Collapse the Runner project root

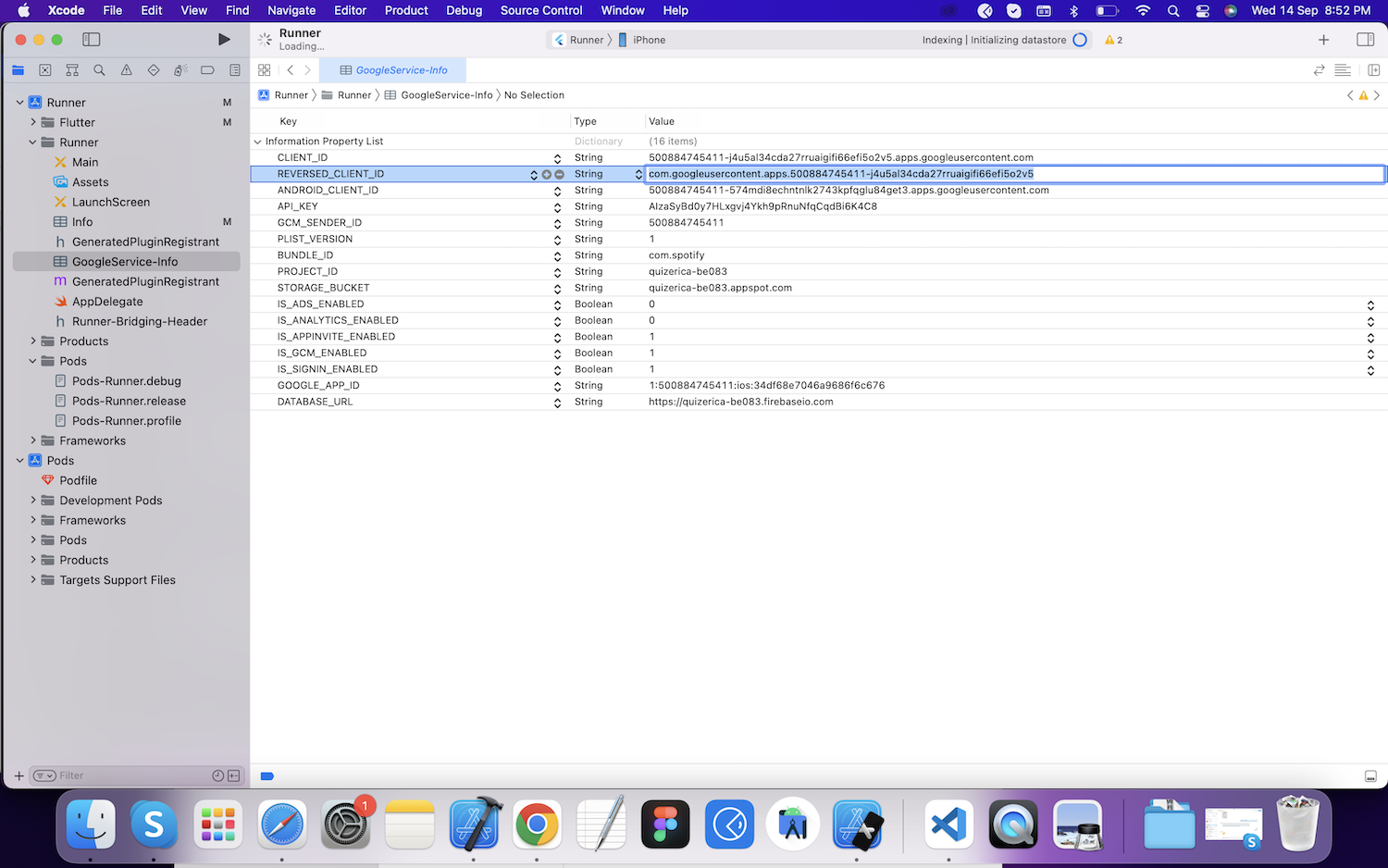(20, 103)
